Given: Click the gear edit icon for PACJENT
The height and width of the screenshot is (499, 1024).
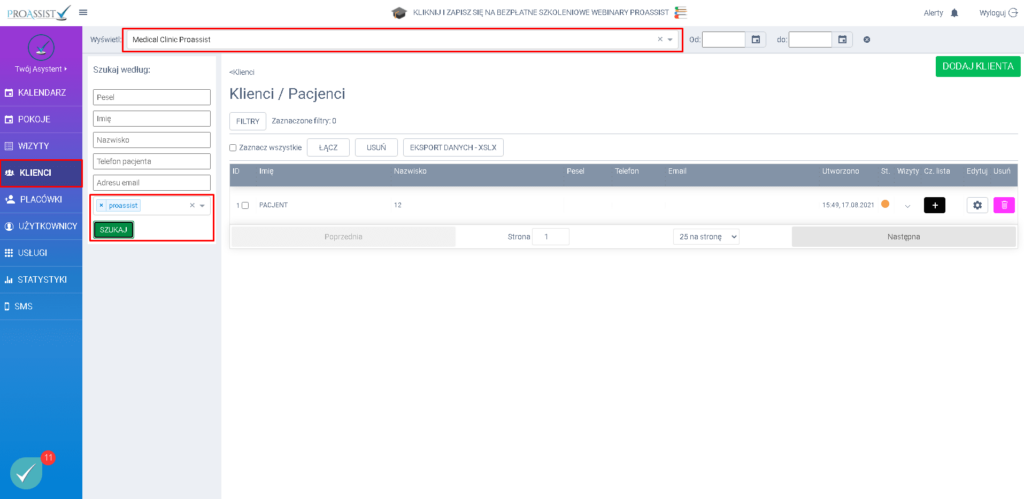Looking at the screenshot, I should (x=978, y=205).
